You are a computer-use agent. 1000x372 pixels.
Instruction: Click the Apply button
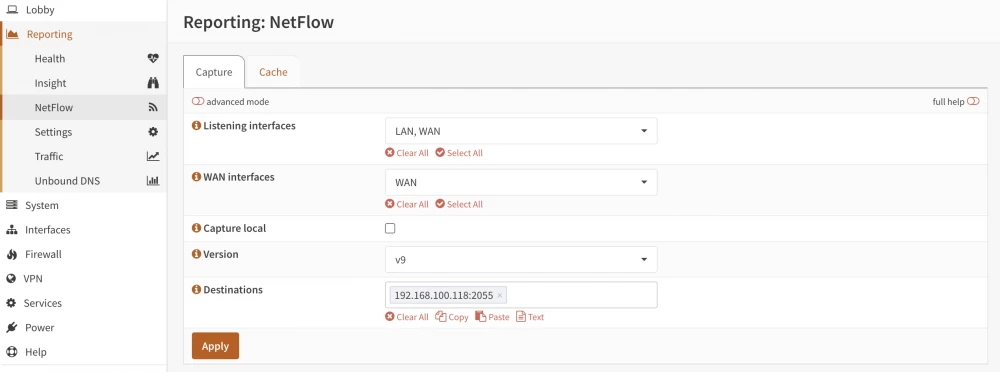pyautogui.click(x=215, y=346)
